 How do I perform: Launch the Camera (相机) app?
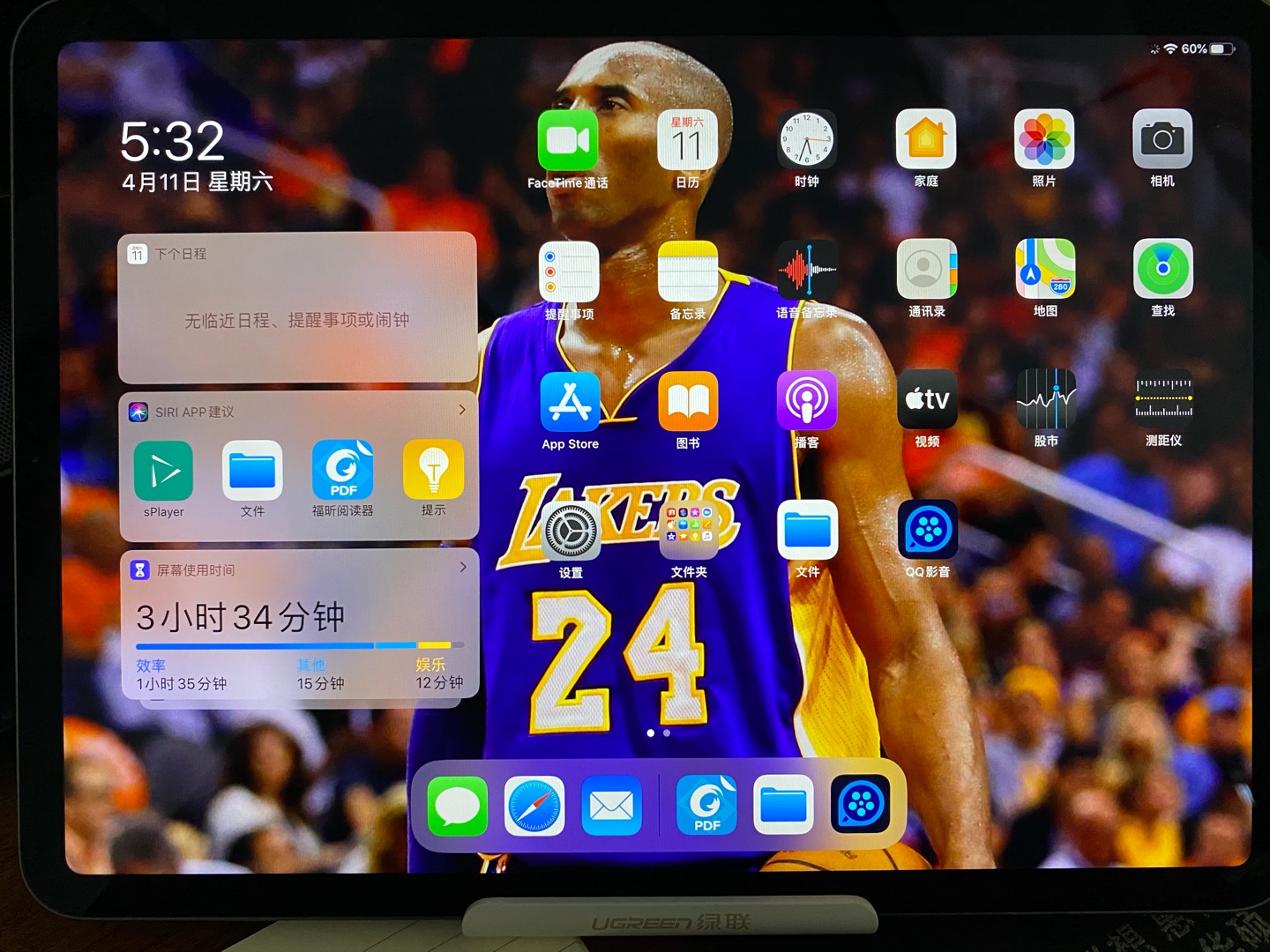click(x=1162, y=139)
